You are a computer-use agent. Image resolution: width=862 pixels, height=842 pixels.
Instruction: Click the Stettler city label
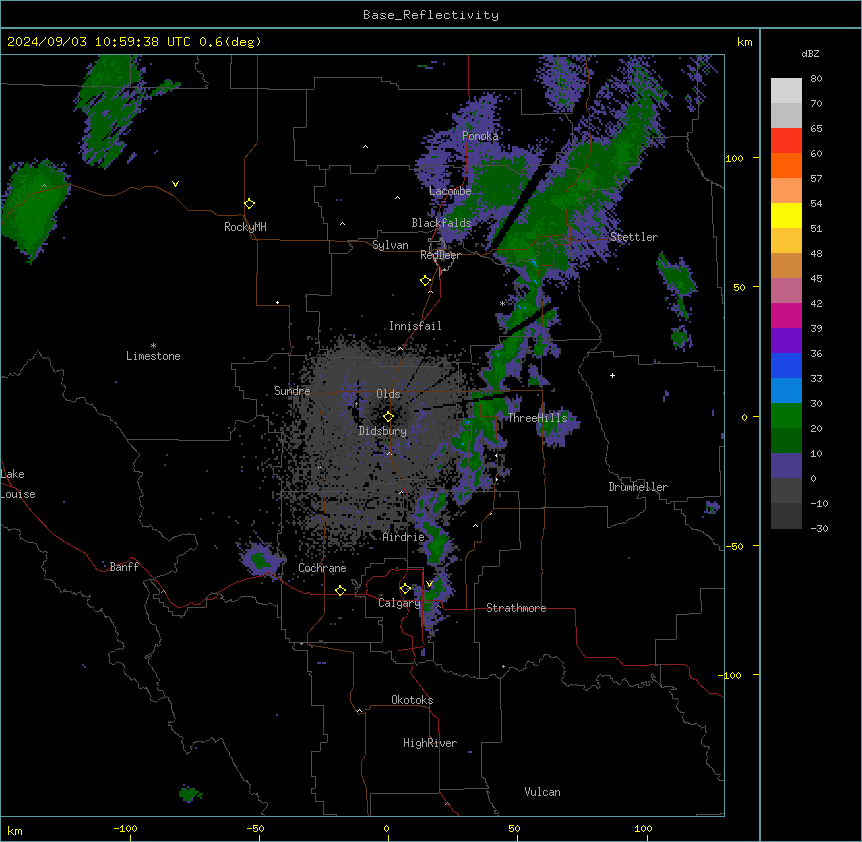634,237
